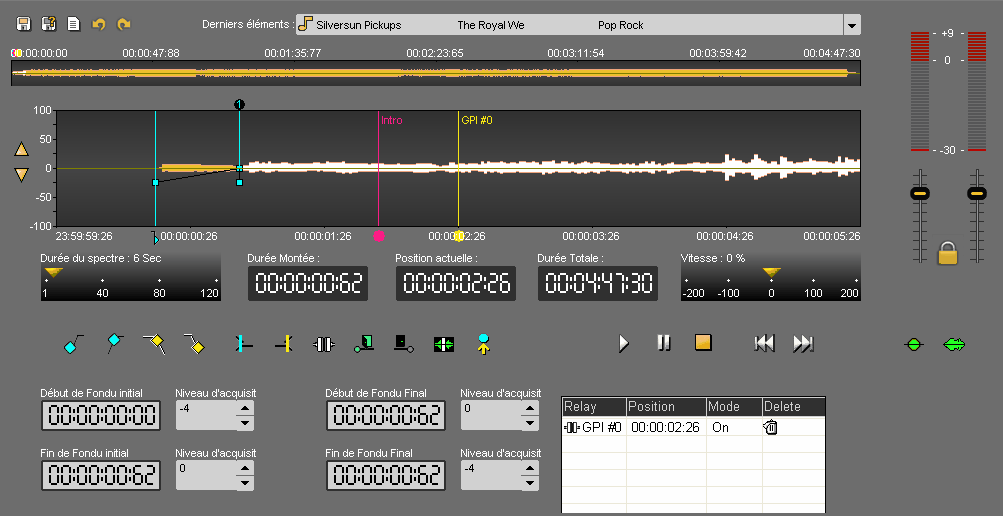The height and width of the screenshot is (516, 1003).
Task: Click the Relay column header
Action: coord(594,407)
